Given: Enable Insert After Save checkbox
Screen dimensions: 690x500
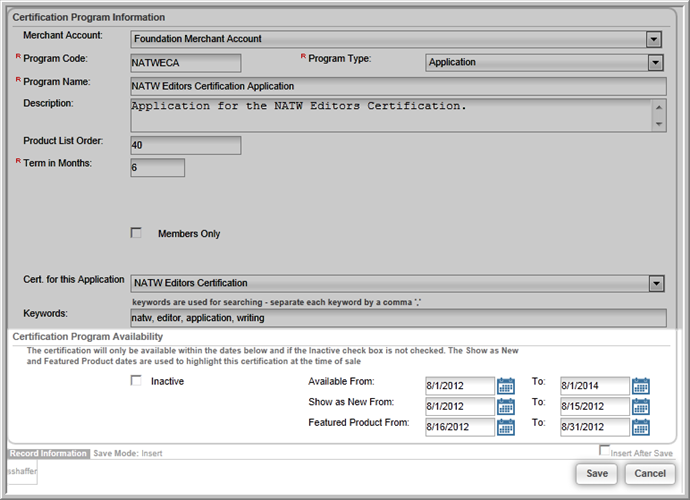Looking at the screenshot, I should 604,450.
